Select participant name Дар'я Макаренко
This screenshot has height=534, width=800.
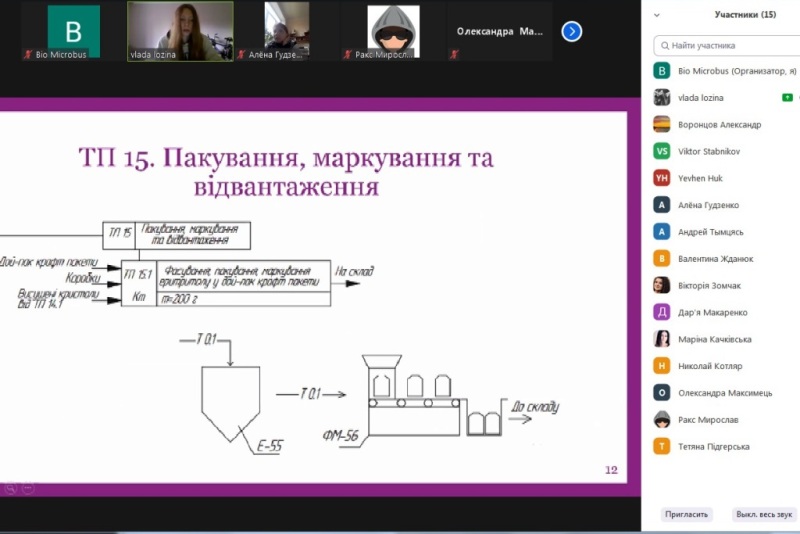pyautogui.click(x=712, y=312)
